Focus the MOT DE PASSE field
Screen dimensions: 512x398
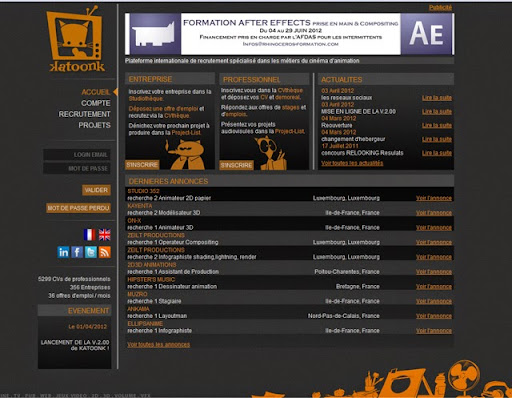point(77,169)
